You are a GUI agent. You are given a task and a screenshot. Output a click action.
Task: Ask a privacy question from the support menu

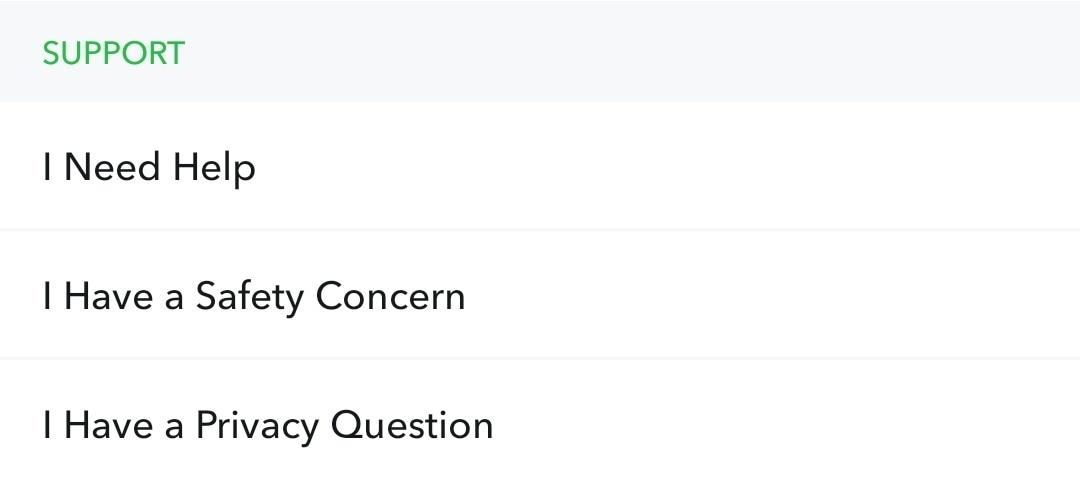tap(268, 425)
